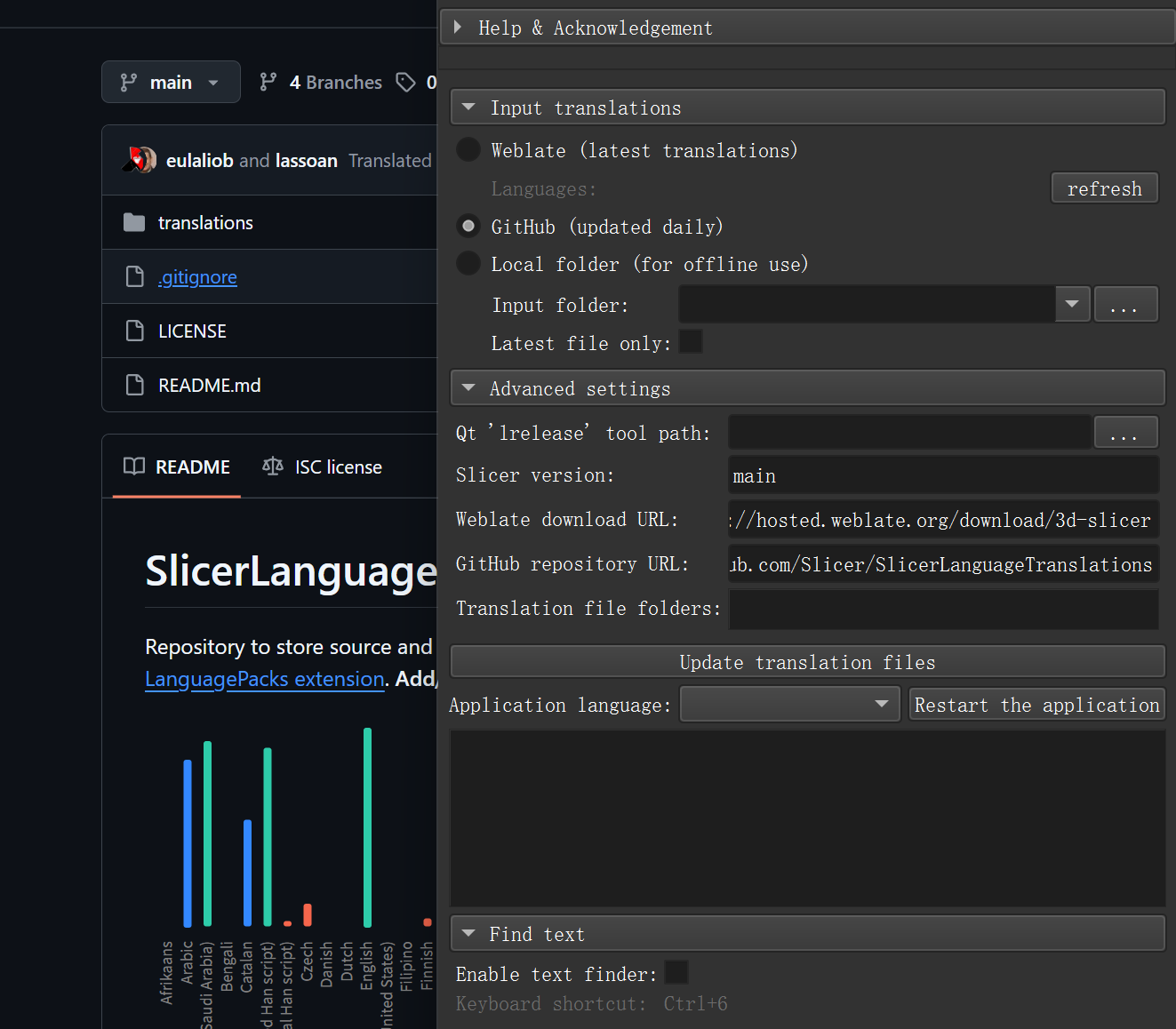1176x1029 pixels.
Task: Click the Update translation files button
Action: (x=807, y=662)
